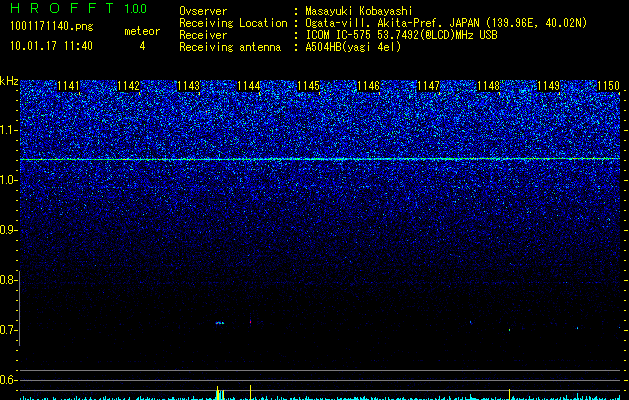This screenshot has height=400, width=629.
Task: Select the A504HB(yagi 4el) antenna text
Action: [x=353, y=47]
